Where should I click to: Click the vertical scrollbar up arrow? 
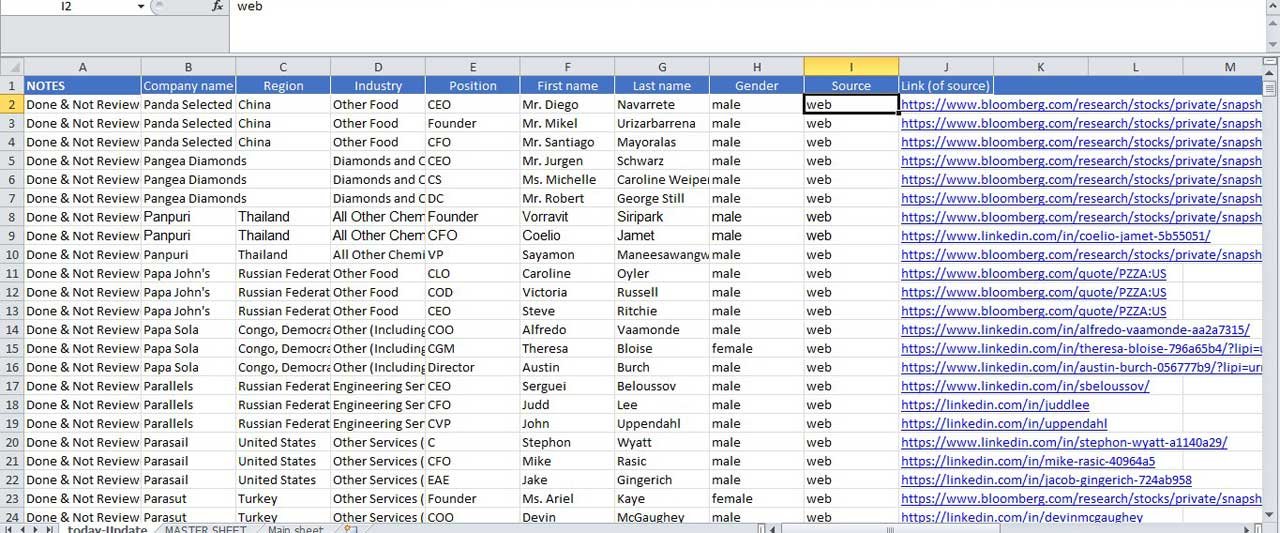tap(1270, 75)
